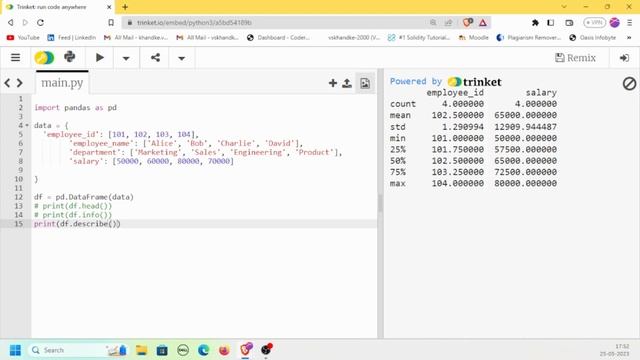Viewport: 640px width, 360px height.
Task: Click the share icon
Action: click(155, 58)
